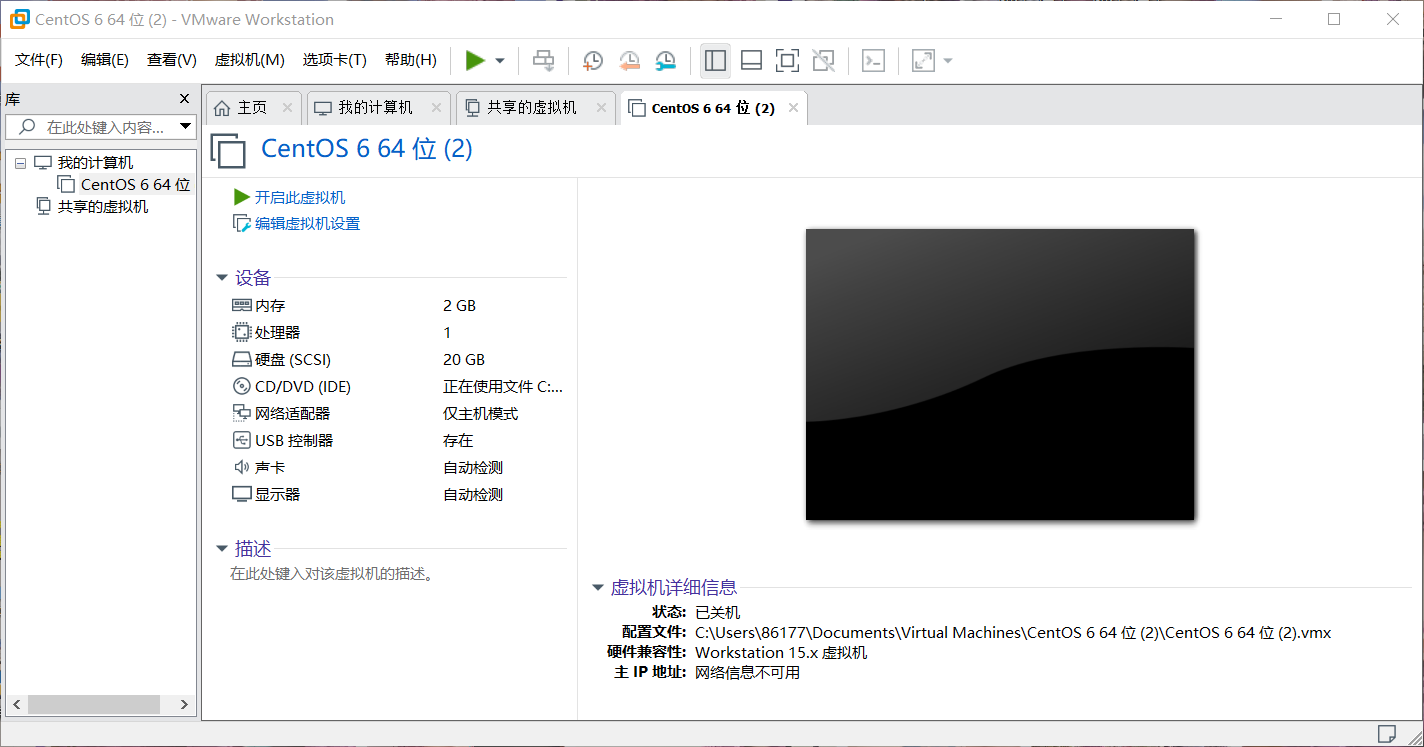Click the virtual machine screen thumbnail

coord(1000,374)
